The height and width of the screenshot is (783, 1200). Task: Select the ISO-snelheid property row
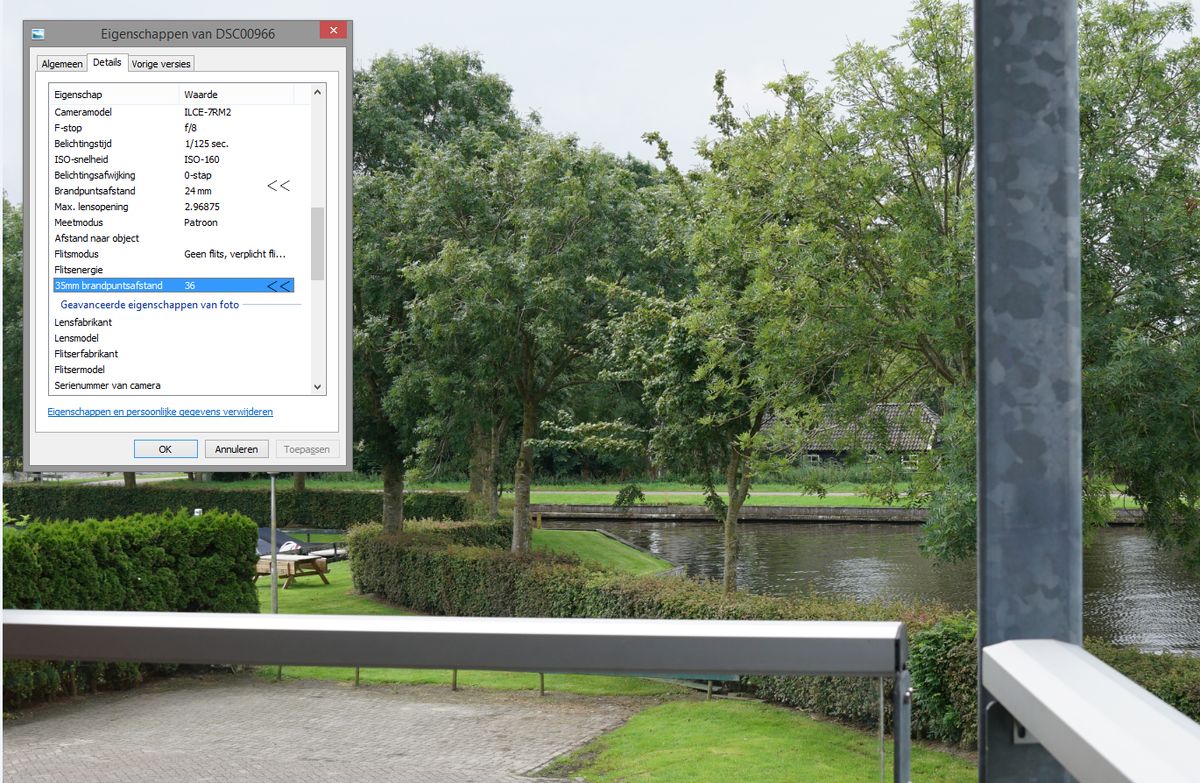[172, 159]
